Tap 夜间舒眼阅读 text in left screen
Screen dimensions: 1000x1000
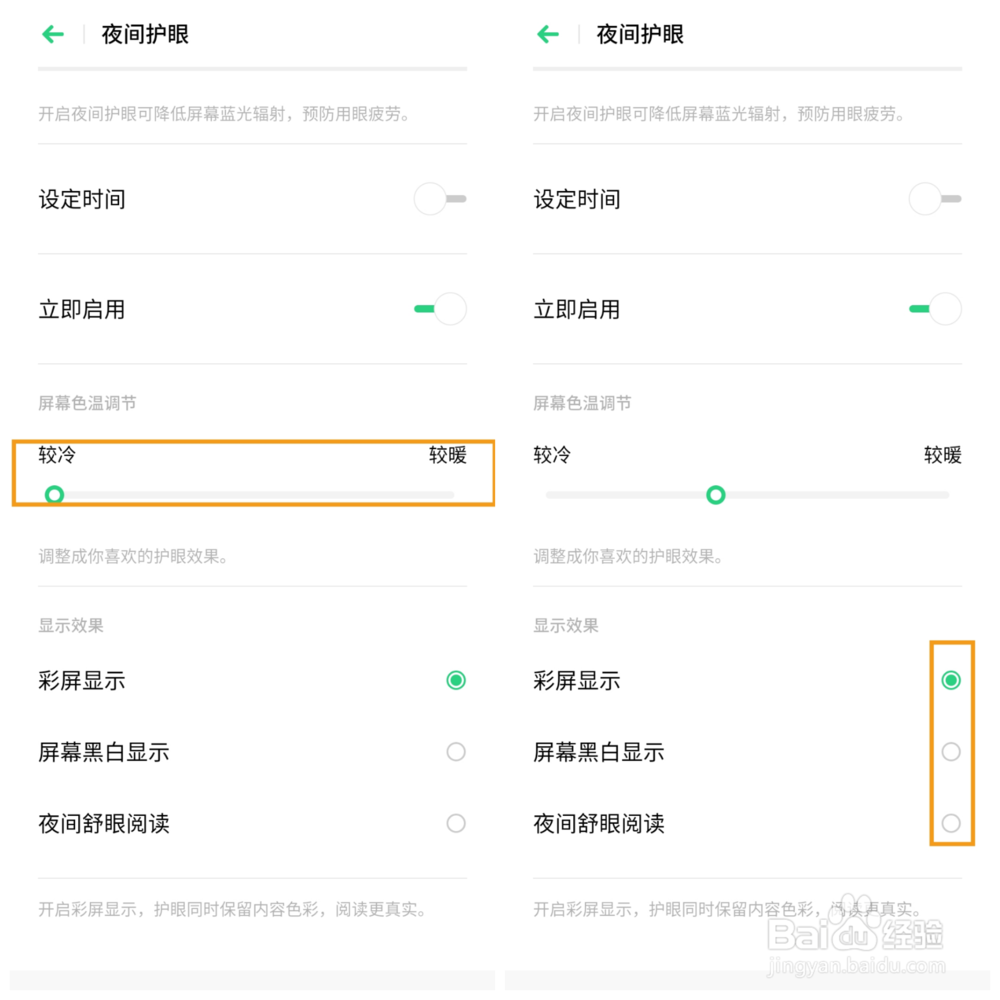click(x=104, y=824)
